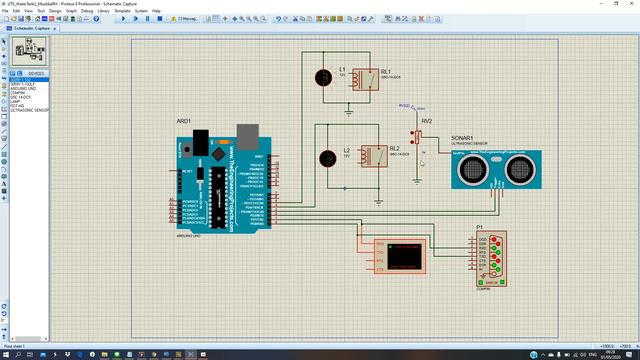Stop the simulation

(160, 19)
